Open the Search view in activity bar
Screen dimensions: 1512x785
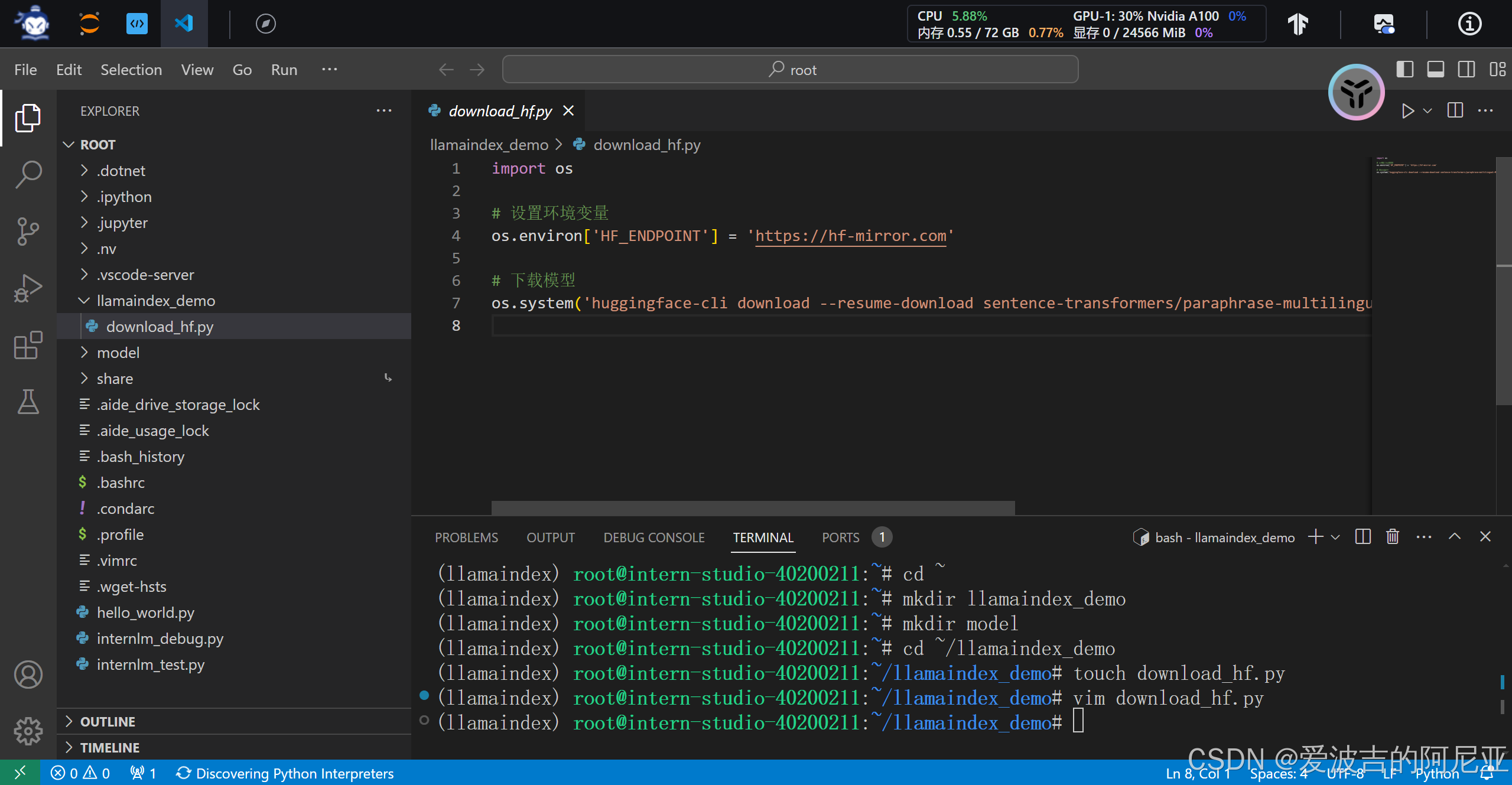(28, 175)
